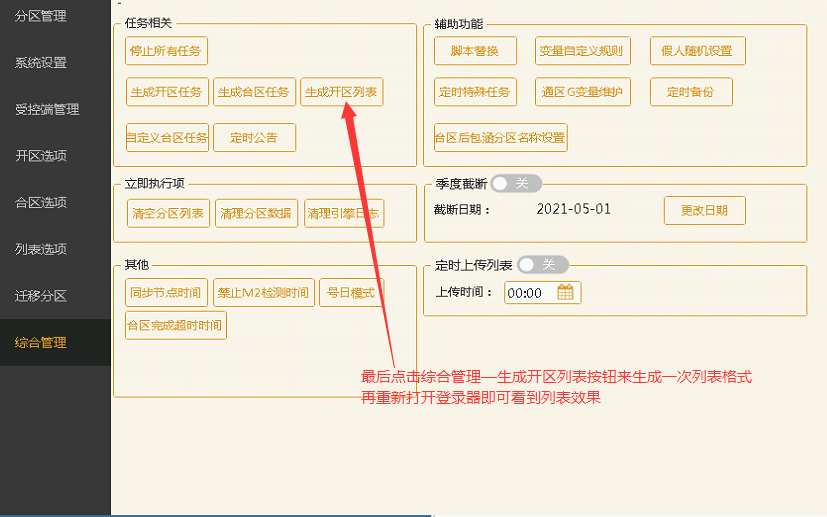Click the 清空分区列表 button
Image resolution: width=827 pixels, height=517 pixels.
pos(168,213)
